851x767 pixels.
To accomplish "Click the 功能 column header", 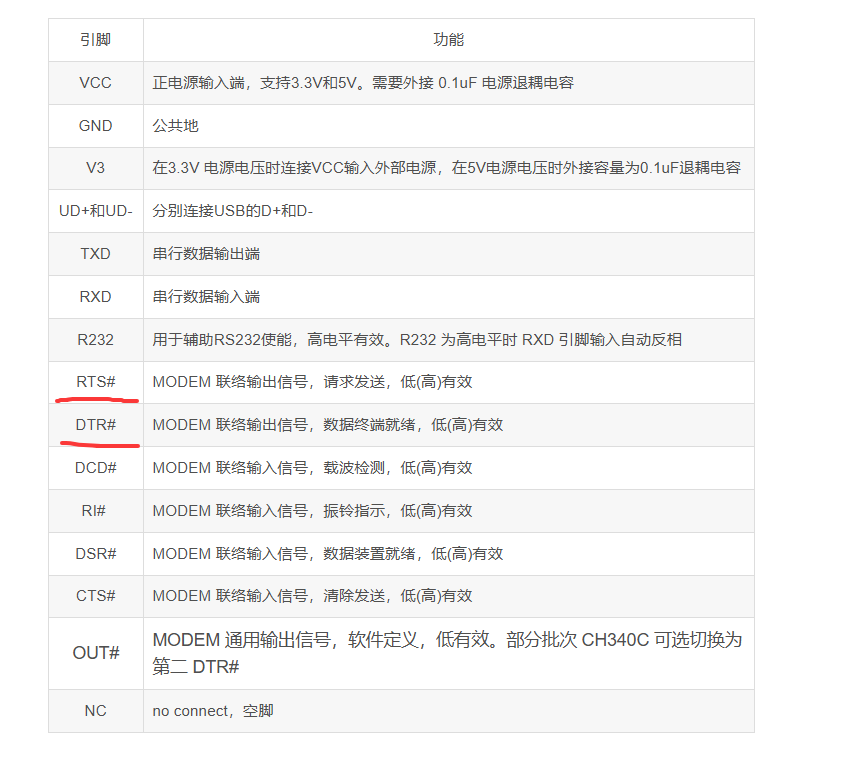I will coord(448,40).
